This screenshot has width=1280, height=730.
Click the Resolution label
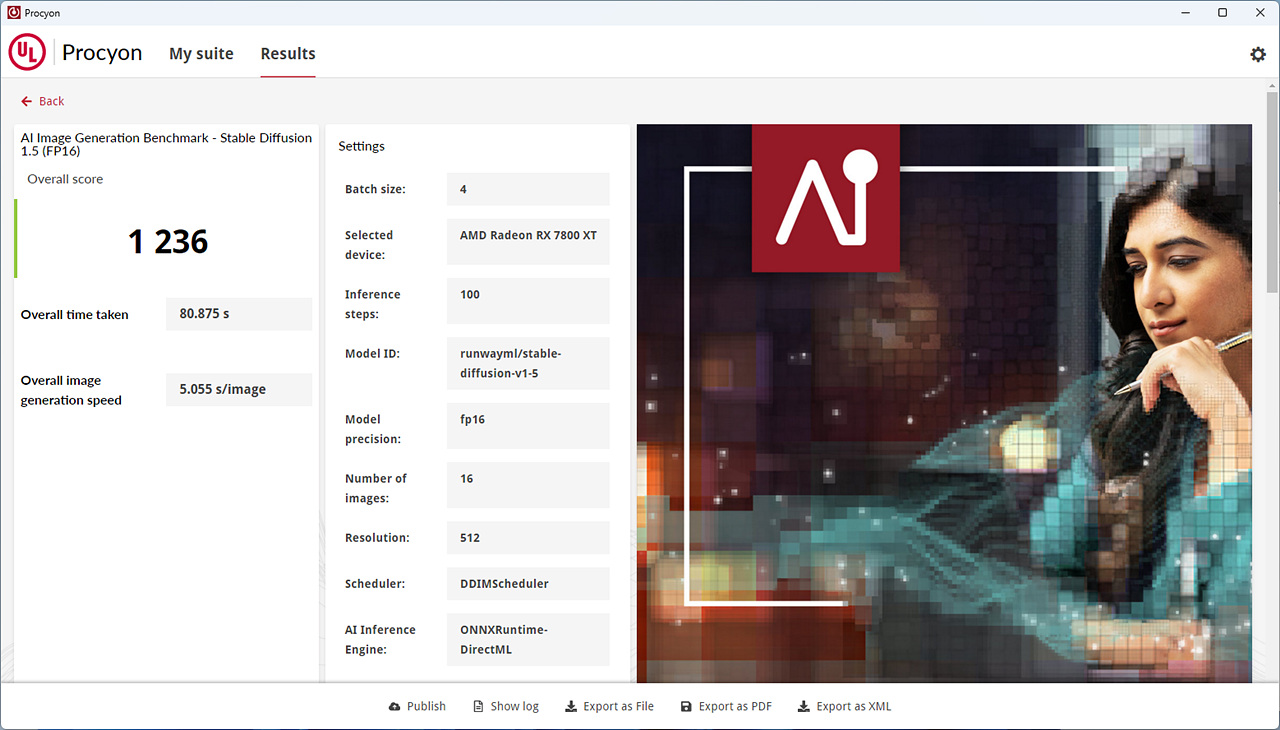377,538
